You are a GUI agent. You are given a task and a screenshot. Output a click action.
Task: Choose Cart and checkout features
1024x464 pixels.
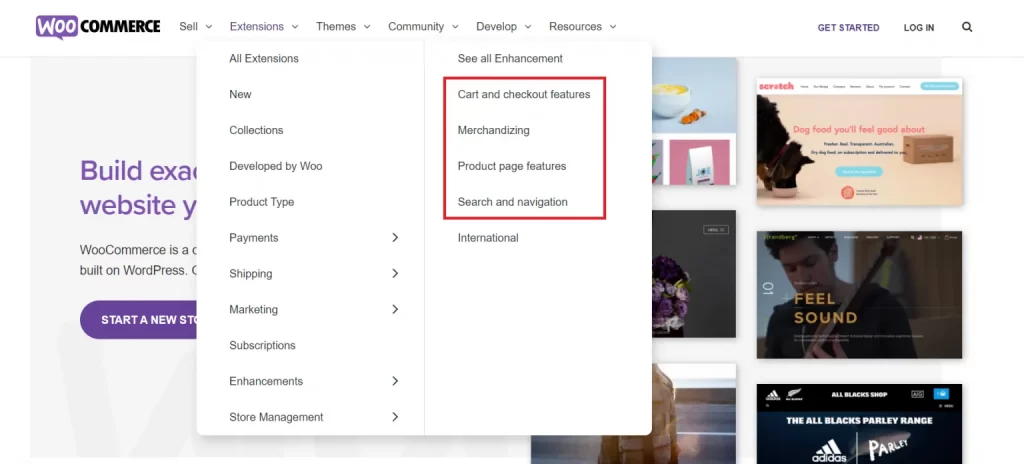tap(524, 95)
